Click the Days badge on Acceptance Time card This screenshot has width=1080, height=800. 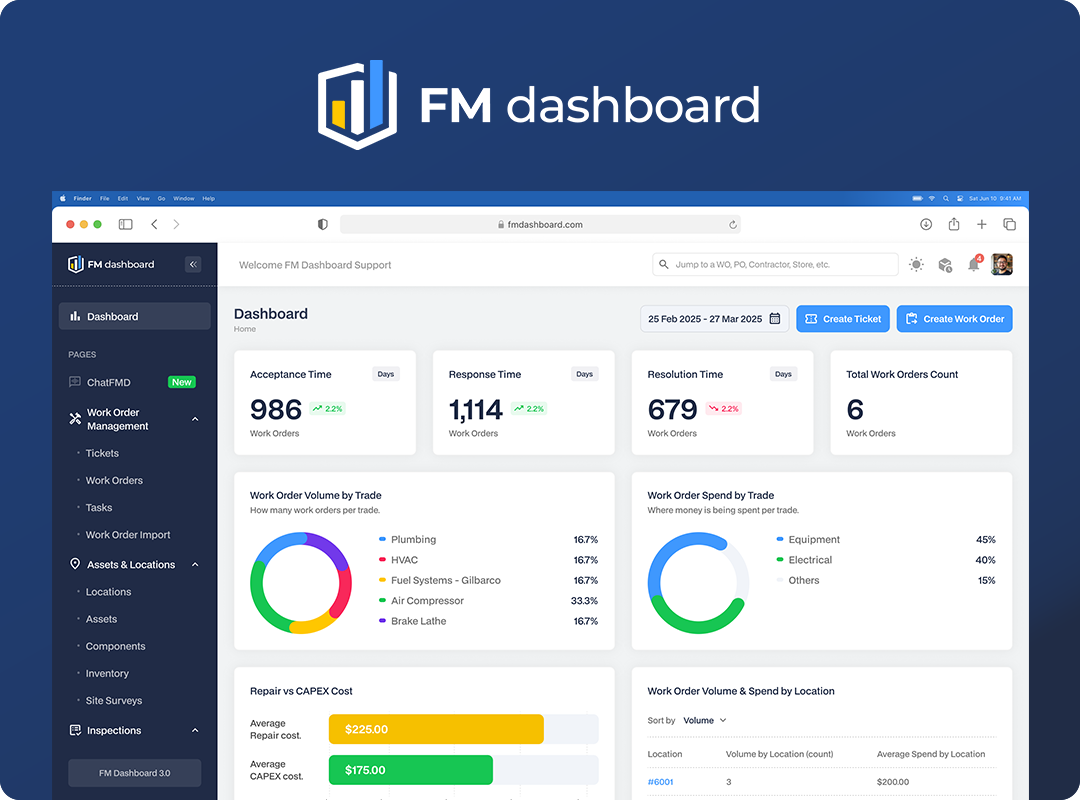386,374
